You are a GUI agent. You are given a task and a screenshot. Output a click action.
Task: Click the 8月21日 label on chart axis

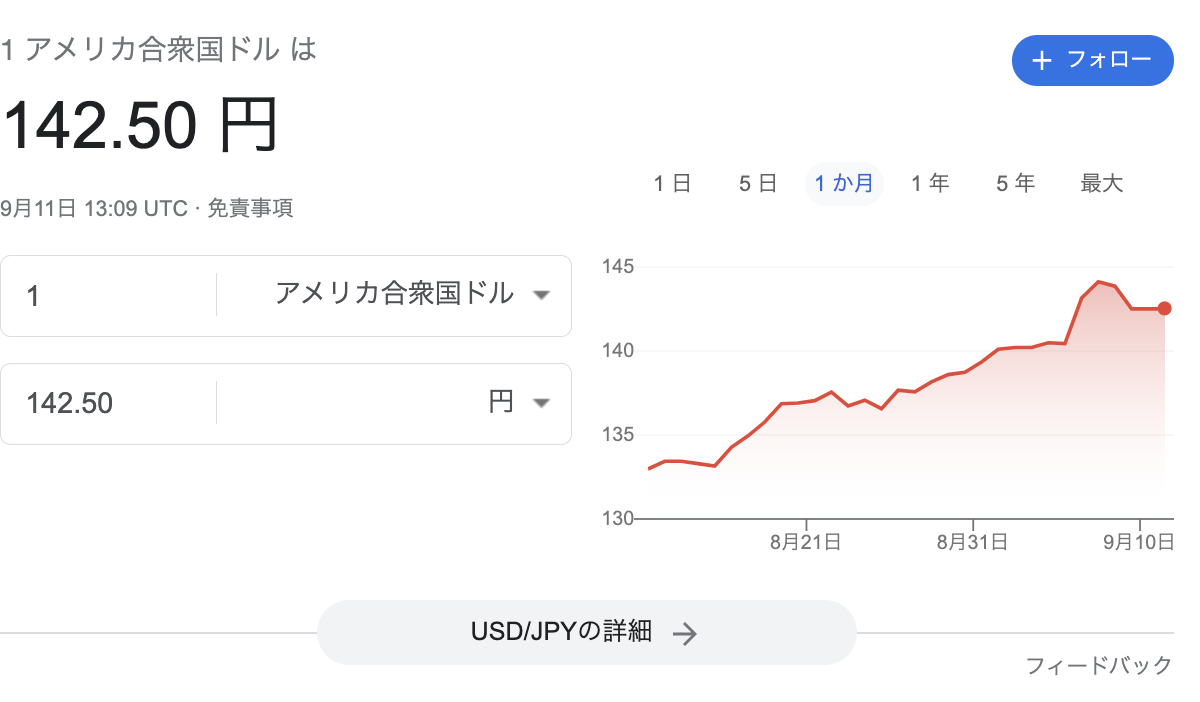(x=805, y=543)
